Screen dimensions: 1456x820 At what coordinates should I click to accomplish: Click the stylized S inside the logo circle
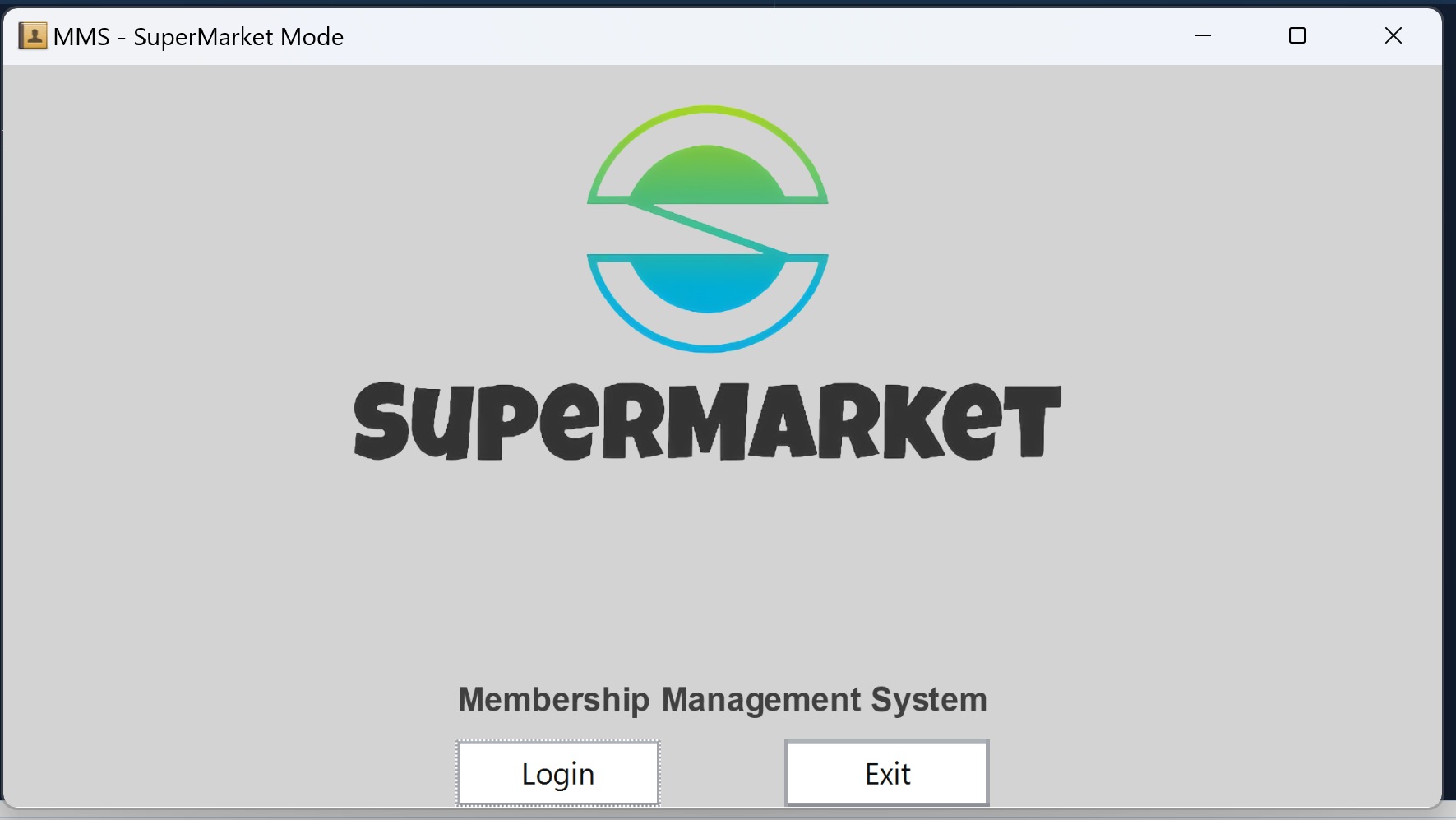pos(707,228)
